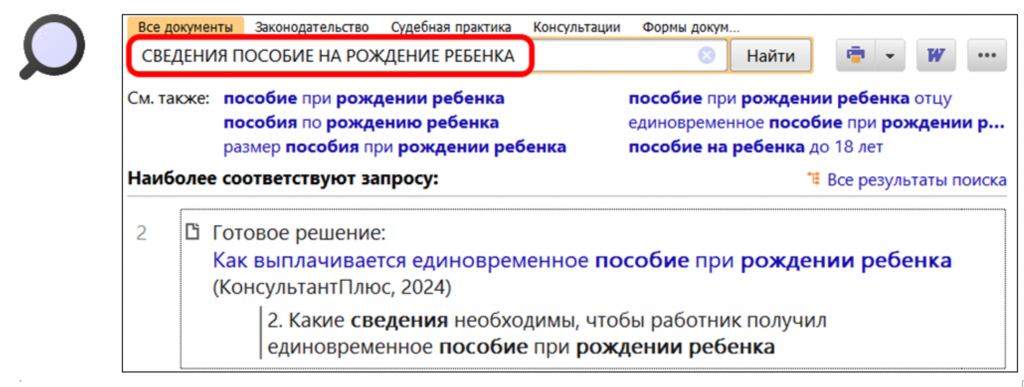The height and width of the screenshot is (387, 1024).
Task: Open the three-dots more options button
Action: pyautogui.click(x=986, y=55)
